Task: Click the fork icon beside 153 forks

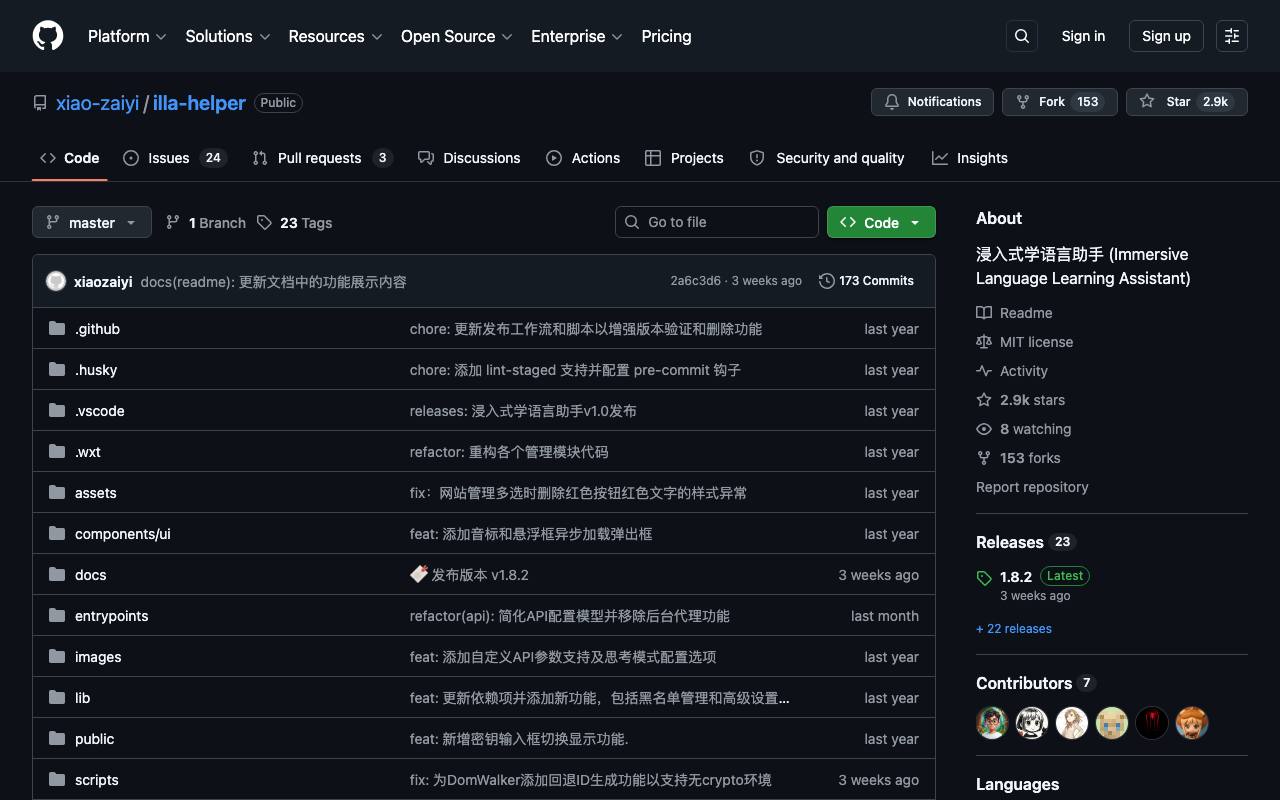Action: click(x=984, y=458)
